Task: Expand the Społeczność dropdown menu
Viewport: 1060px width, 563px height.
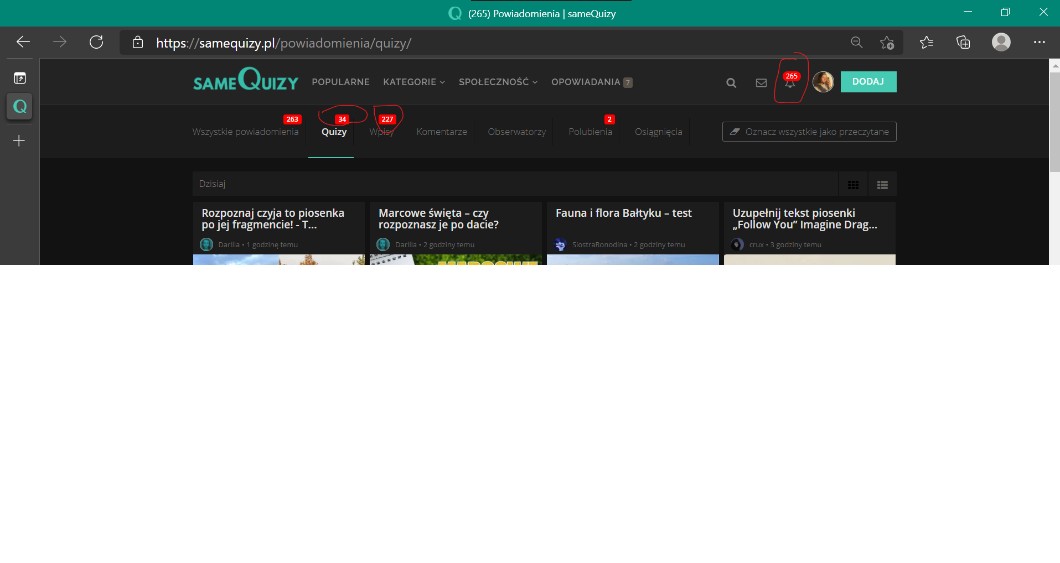Action: [498, 82]
